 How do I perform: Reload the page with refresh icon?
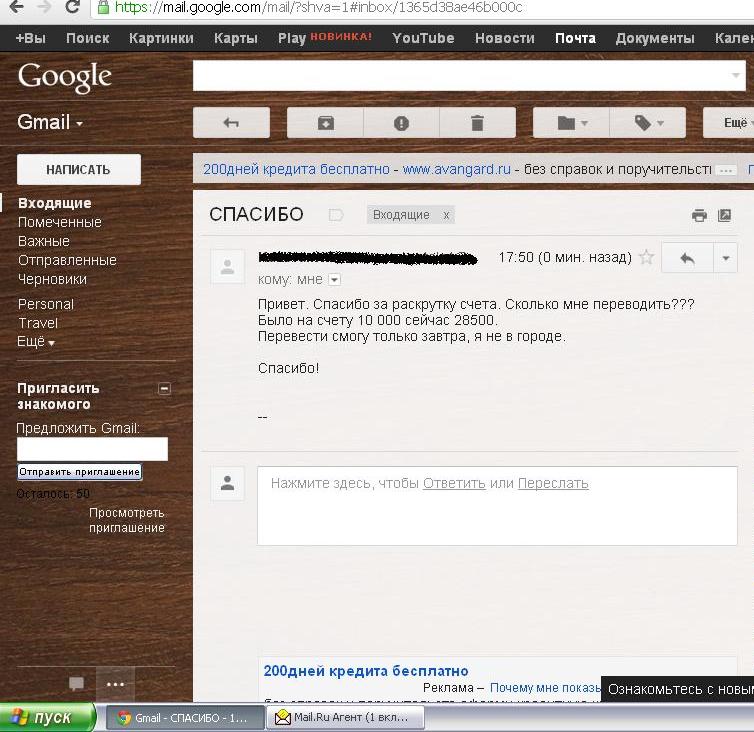pyautogui.click(x=73, y=7)
